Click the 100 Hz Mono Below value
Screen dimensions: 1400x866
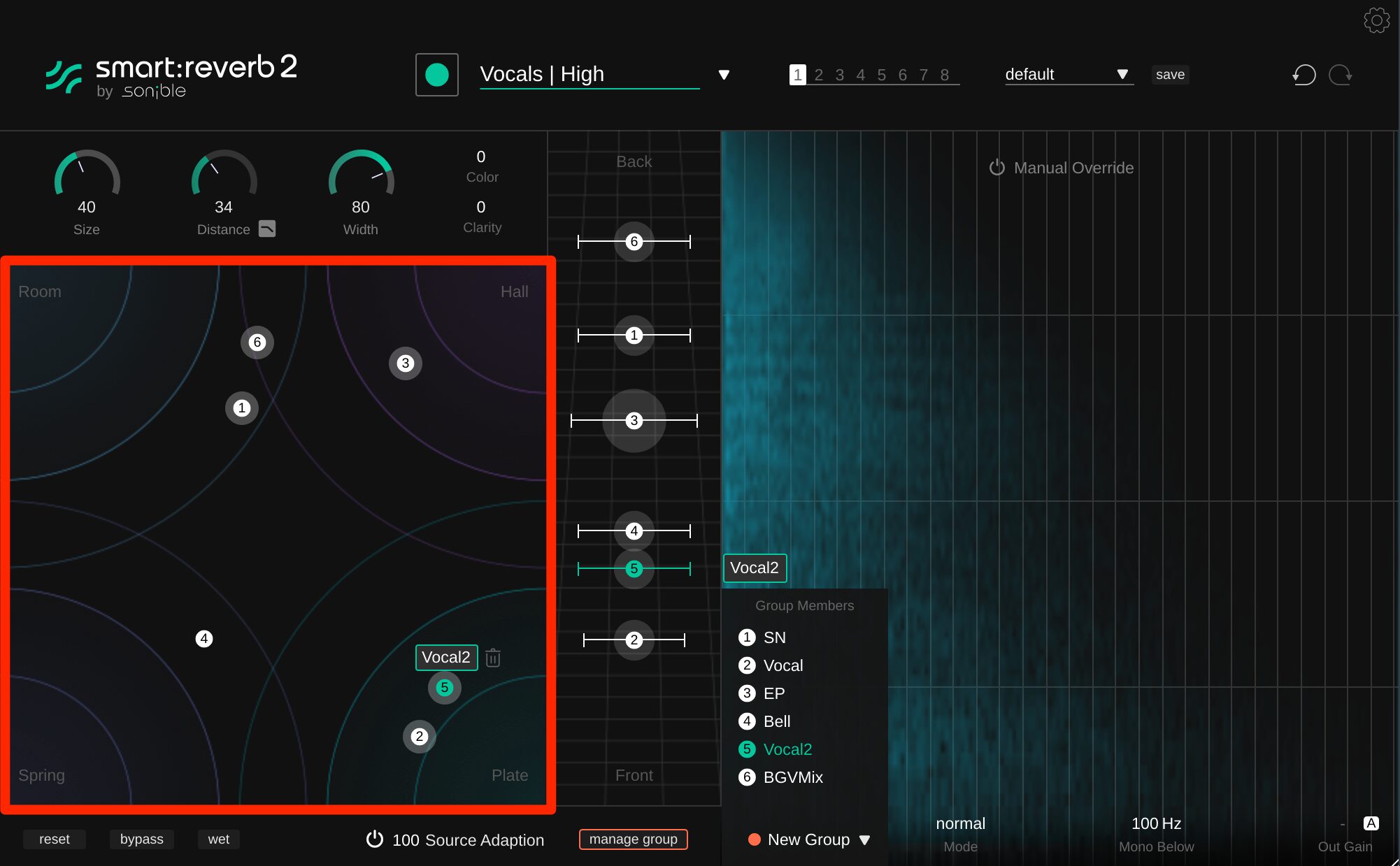pos(1157,823)
